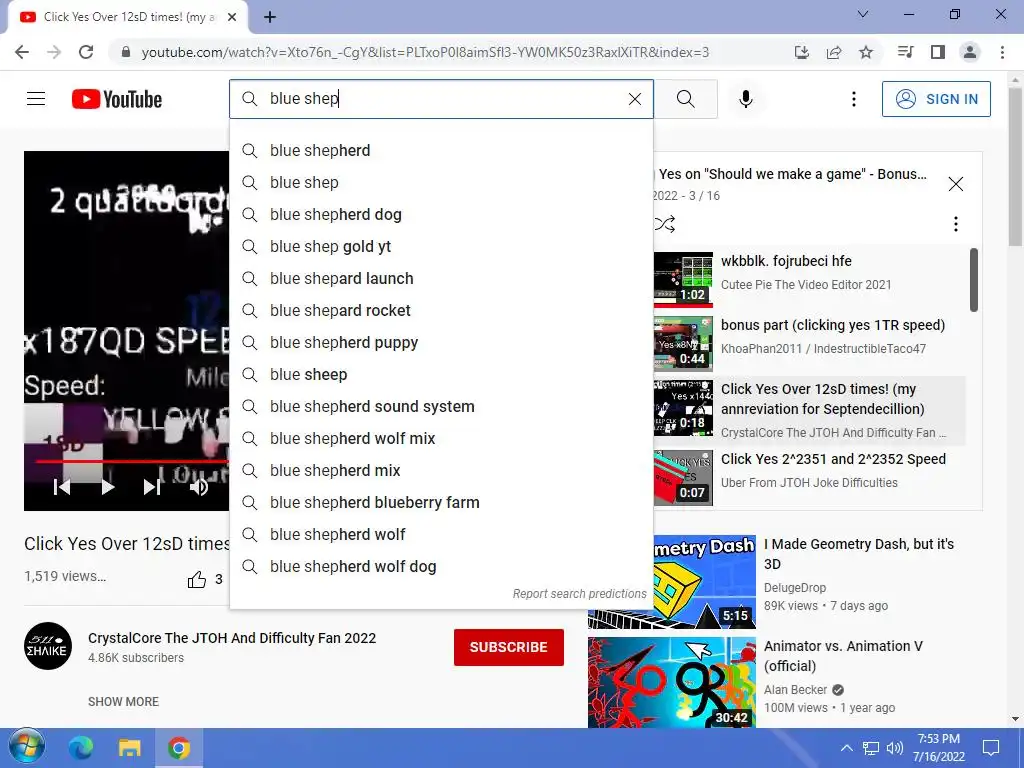
Task: Choose "blue shepherd wolf mix" suggestion
Action: [x=441, y=438]
